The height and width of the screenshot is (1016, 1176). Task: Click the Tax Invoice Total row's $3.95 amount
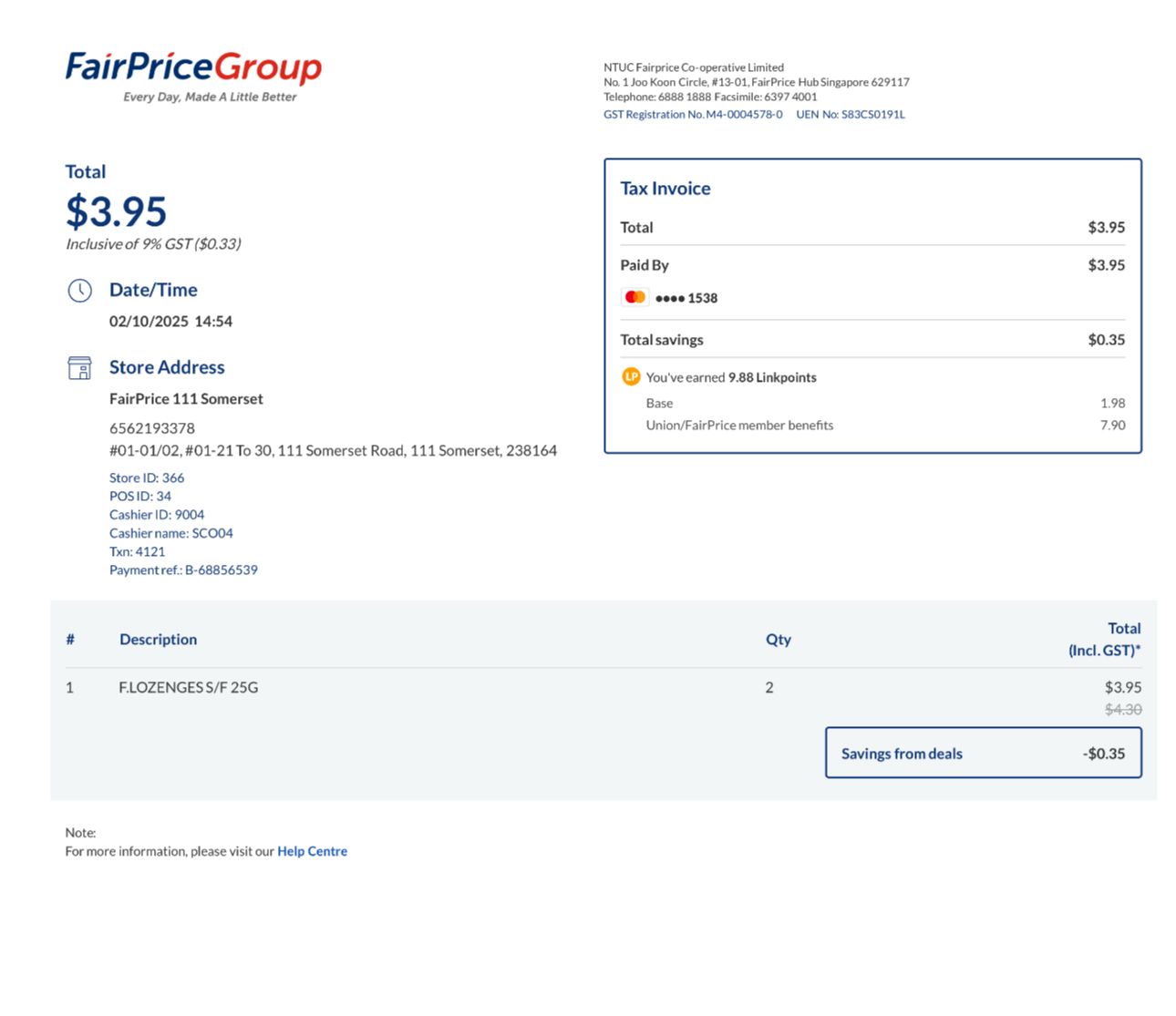pyautogui.click(x=1107, y=228)
